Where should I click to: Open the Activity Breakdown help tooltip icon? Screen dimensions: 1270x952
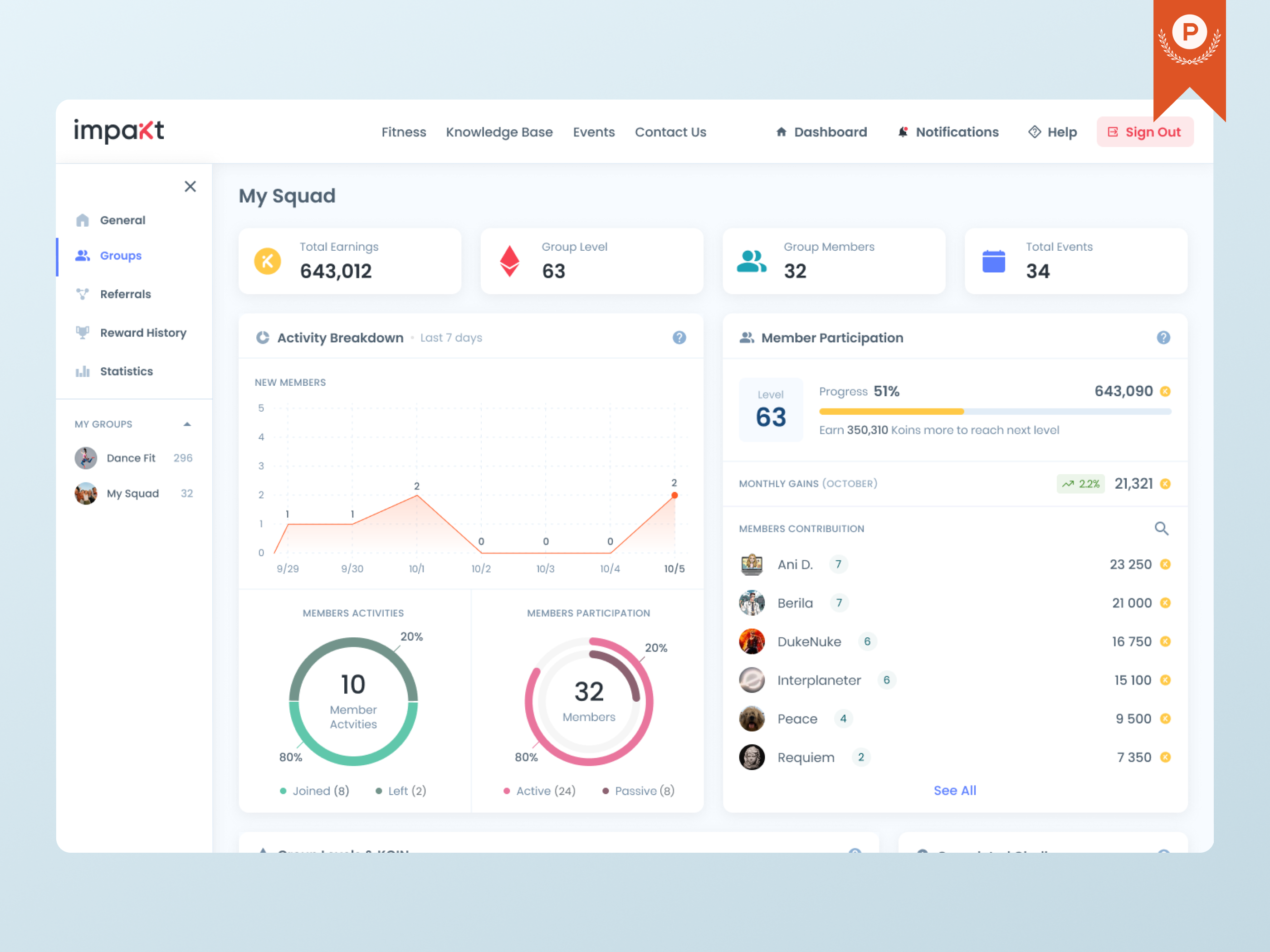coord(679,338)
